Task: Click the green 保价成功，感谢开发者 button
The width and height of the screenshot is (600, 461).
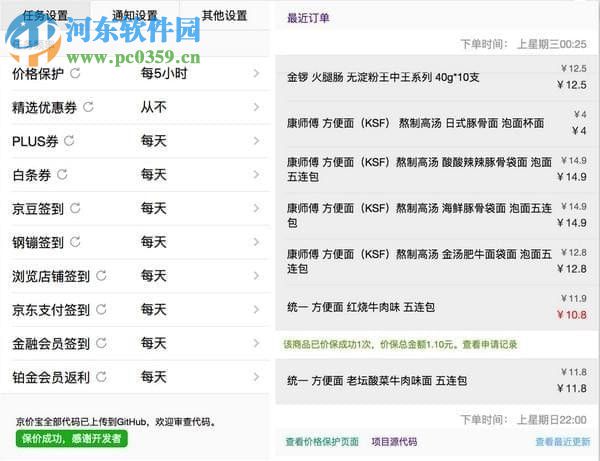Action: pos(72,438)
